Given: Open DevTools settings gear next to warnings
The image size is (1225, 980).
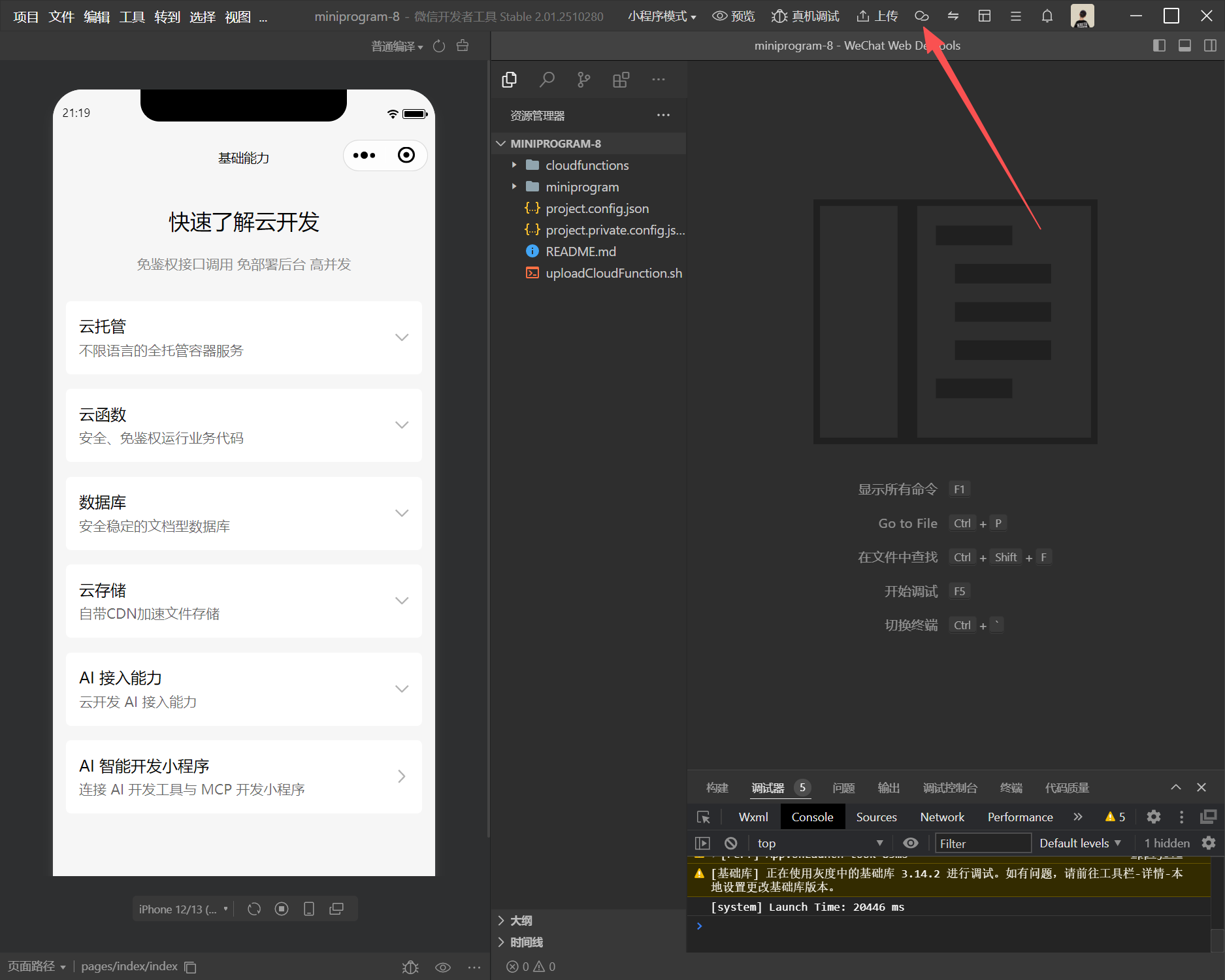Looking at the screenshot, I should click(x=1154, y=817).
